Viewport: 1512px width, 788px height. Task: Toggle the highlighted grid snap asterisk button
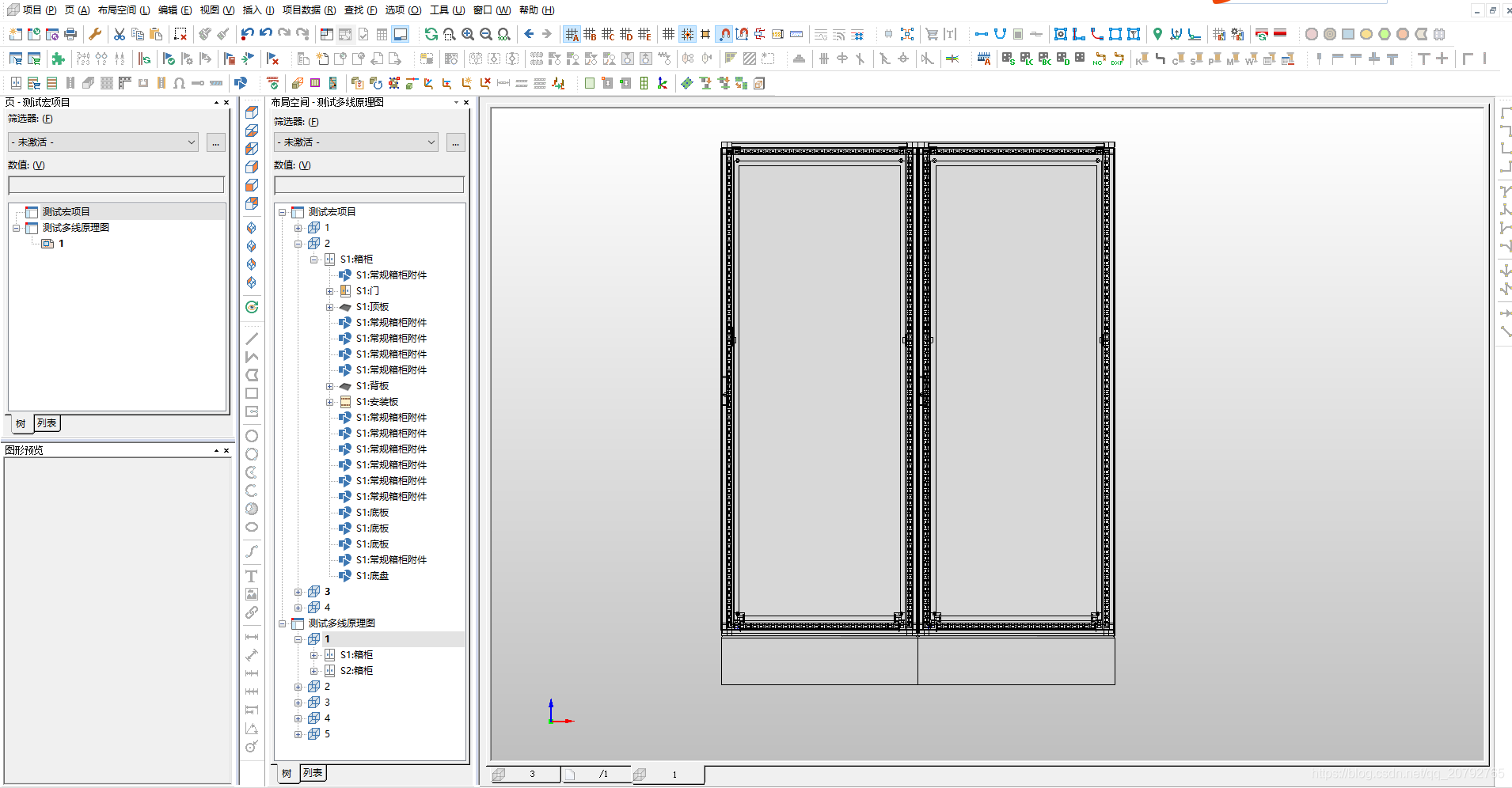click(x=687, y=34)
